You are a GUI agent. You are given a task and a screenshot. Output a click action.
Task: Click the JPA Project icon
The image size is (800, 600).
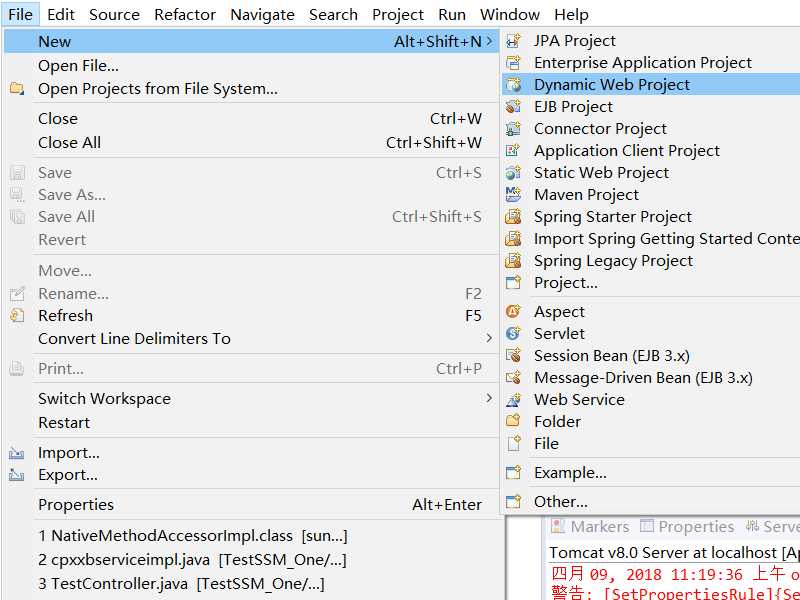513,41
